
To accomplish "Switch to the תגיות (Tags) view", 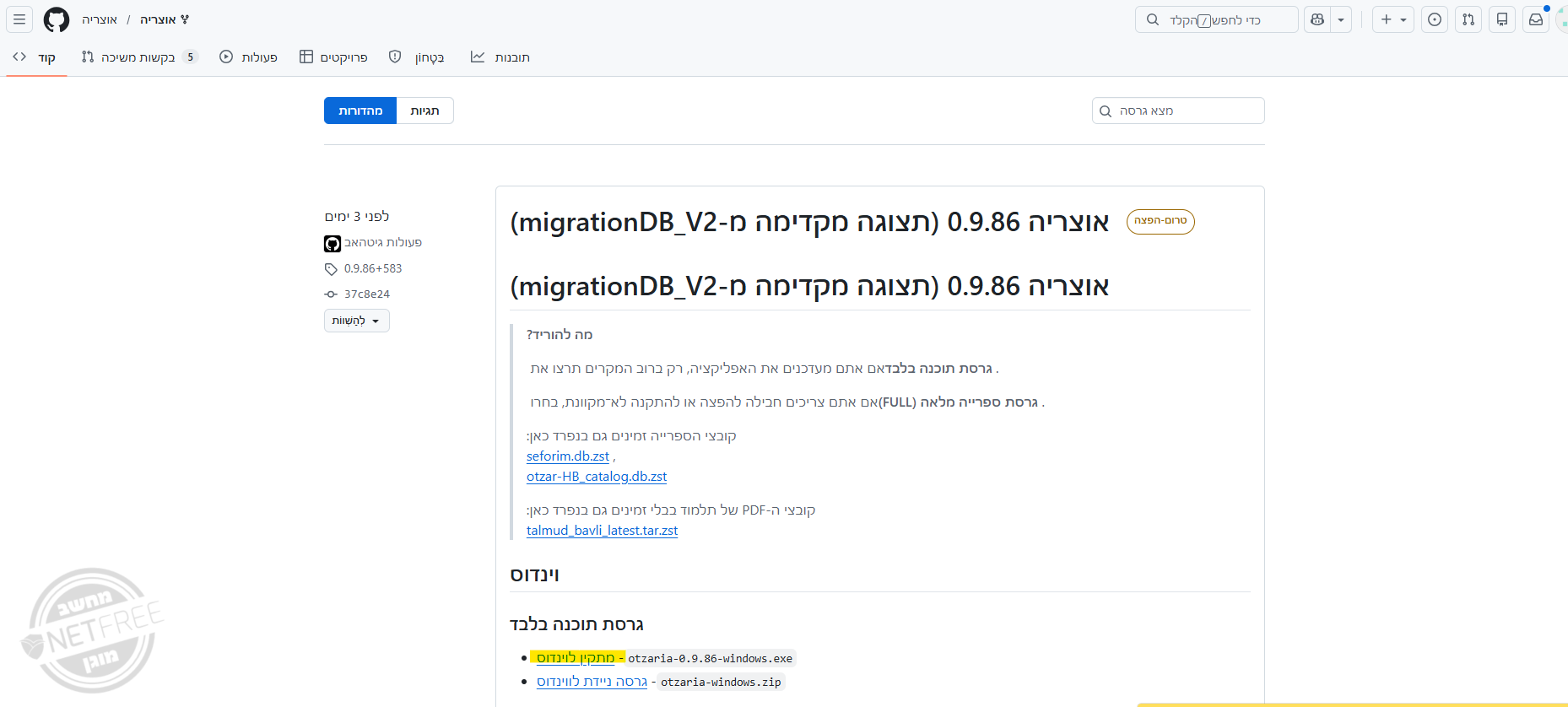I will [x=424, y=111].
